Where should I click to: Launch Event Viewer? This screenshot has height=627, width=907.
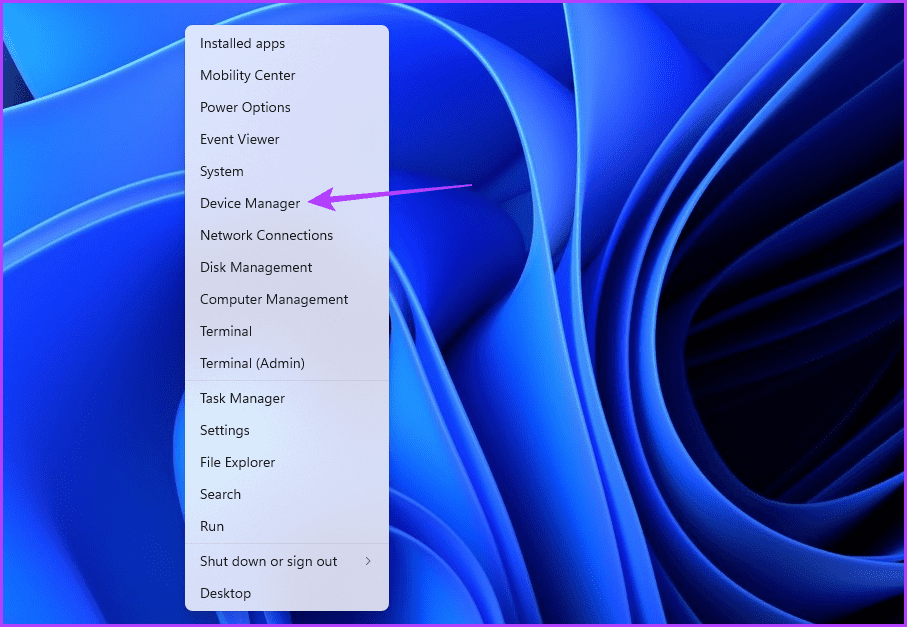pos(239,140)
